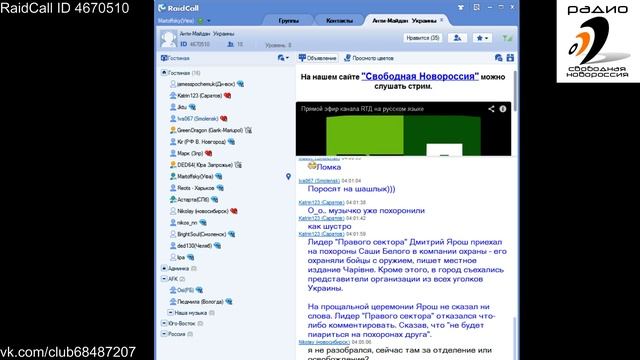Click the blue badge beside Kr (РФ В. Новгород)

[231, 142]
